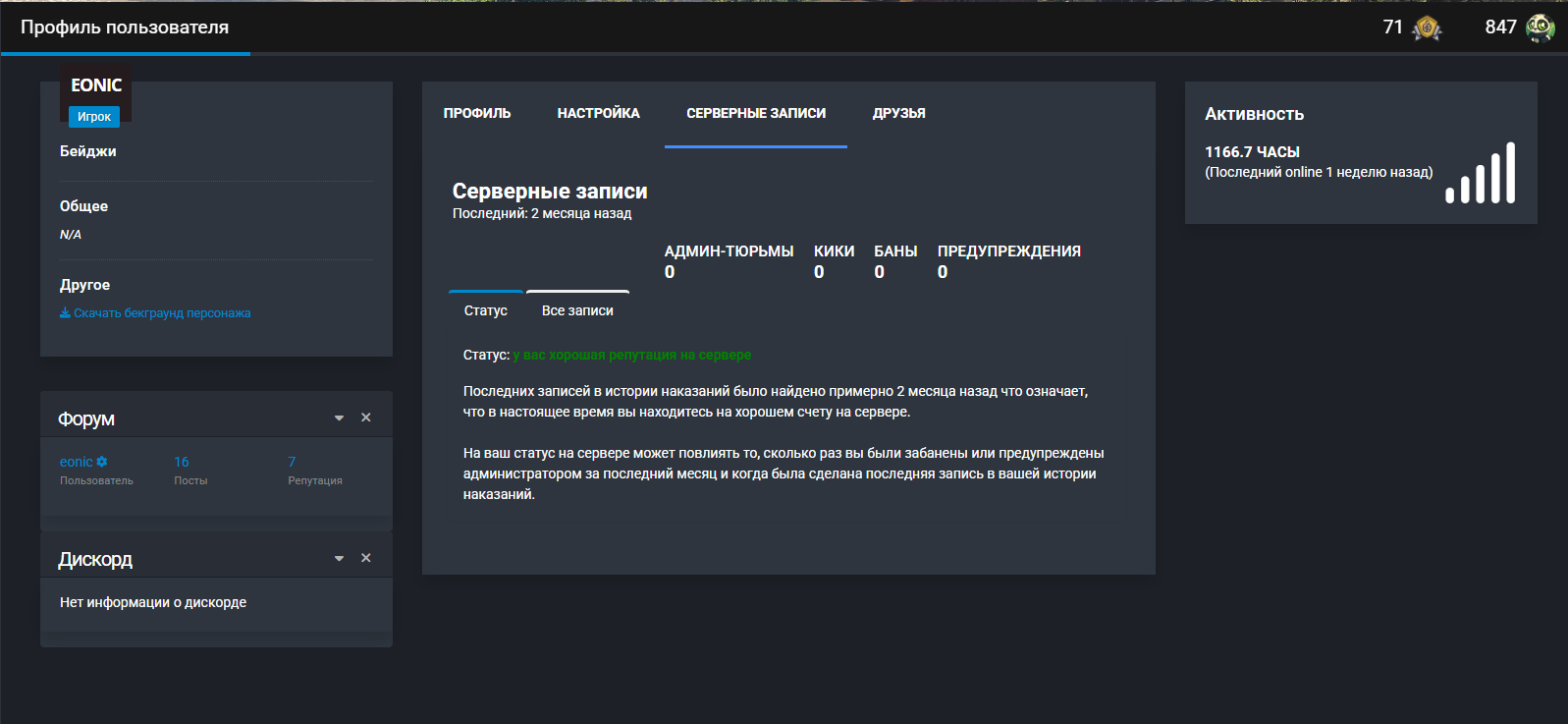Click the 71 badge count number

coord(1393,28)
